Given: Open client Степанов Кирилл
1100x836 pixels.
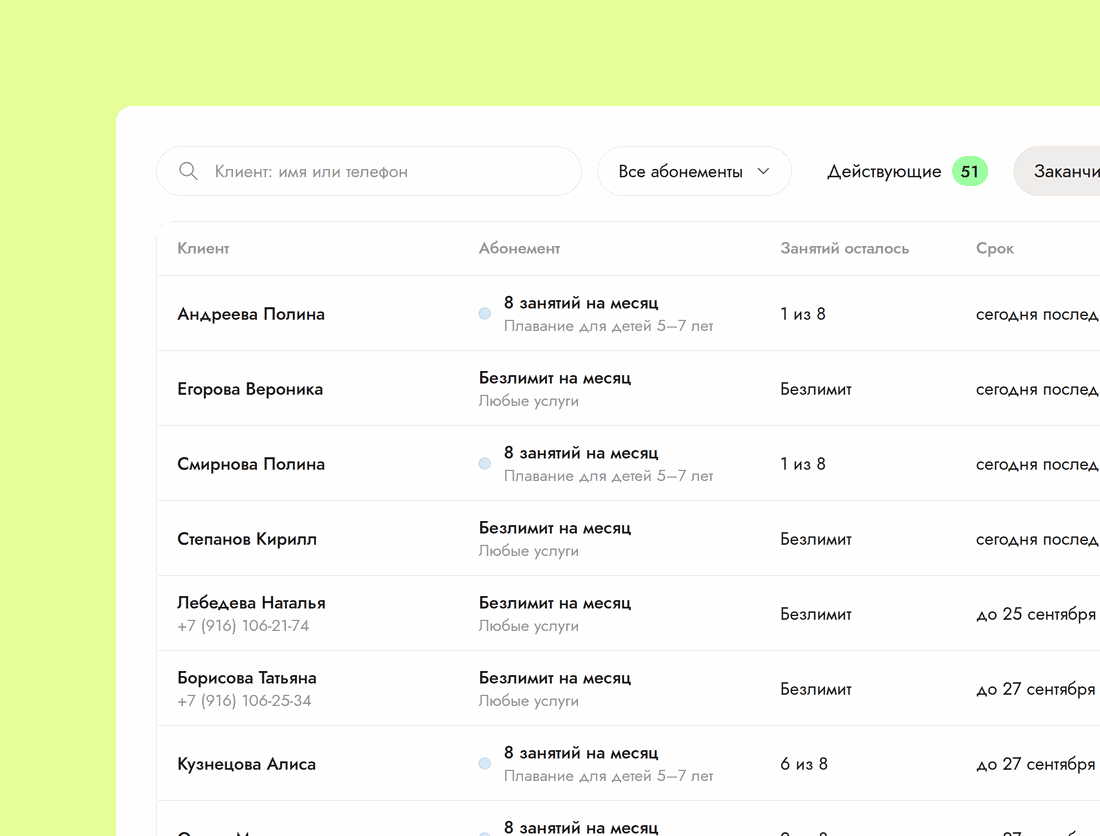Looking at the screenshot, I should 247,539.
